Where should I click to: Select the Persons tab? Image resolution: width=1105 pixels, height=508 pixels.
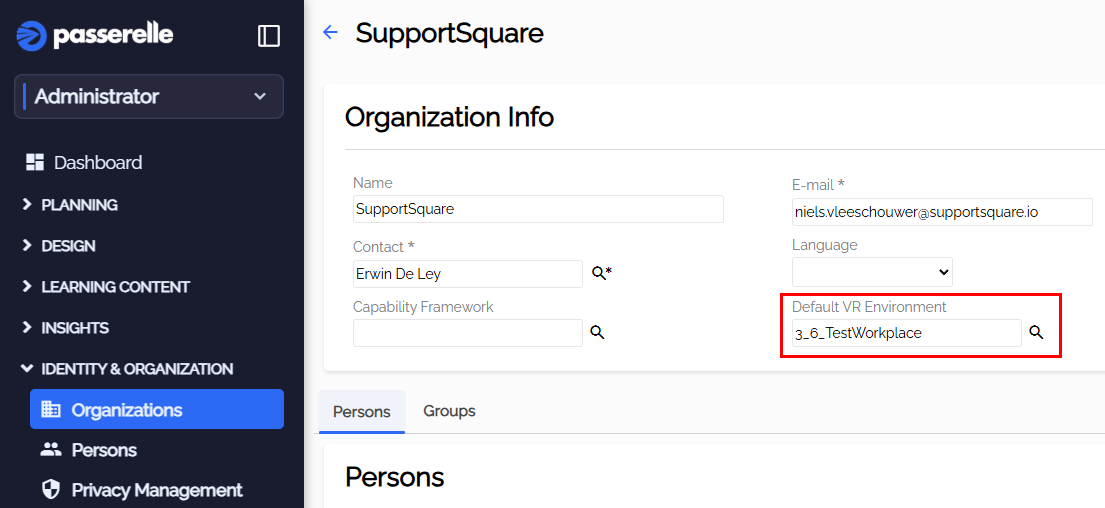tap(361, 412)
